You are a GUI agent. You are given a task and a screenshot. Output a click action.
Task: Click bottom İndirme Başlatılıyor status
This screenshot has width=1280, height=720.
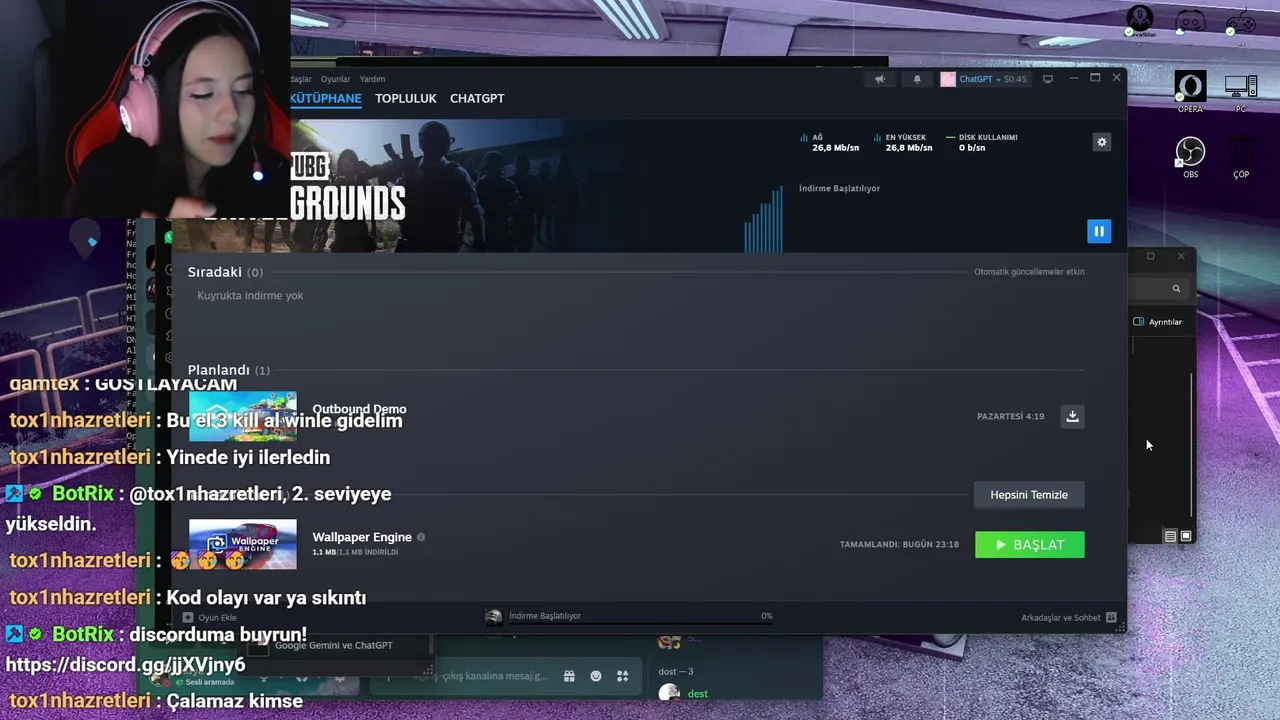point(545,616)
